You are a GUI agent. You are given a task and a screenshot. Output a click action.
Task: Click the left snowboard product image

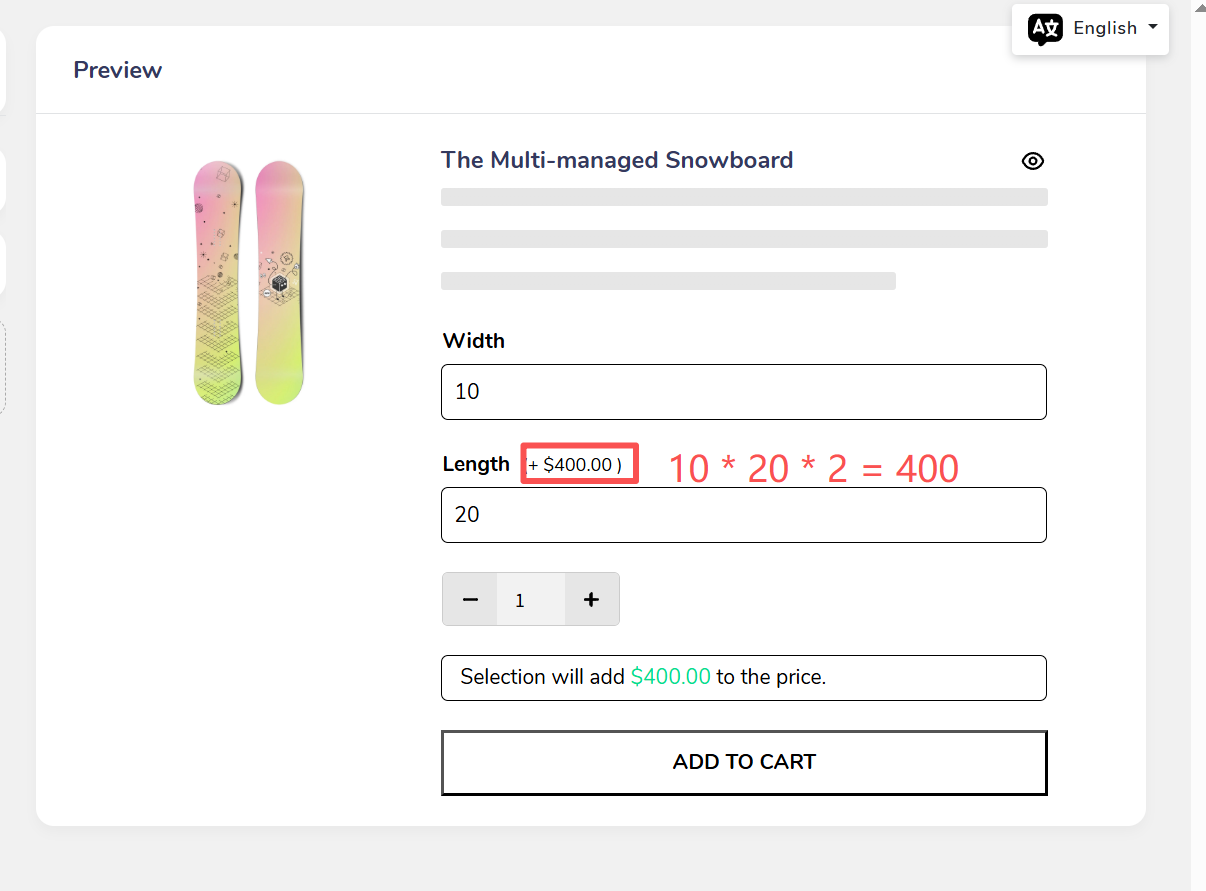click(x=218, y=283)
